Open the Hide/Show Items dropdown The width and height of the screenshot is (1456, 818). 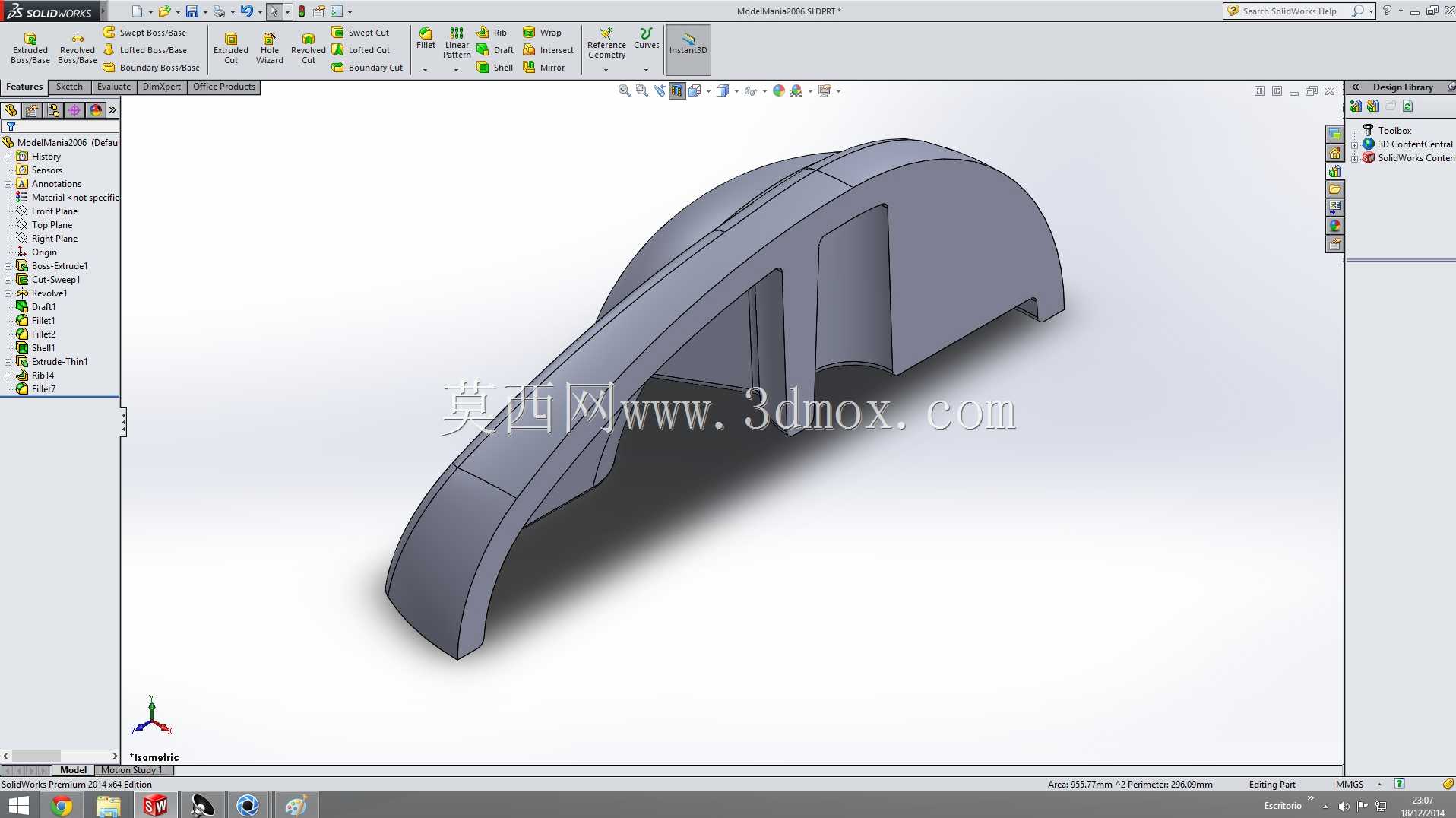(x=764, y=91)
